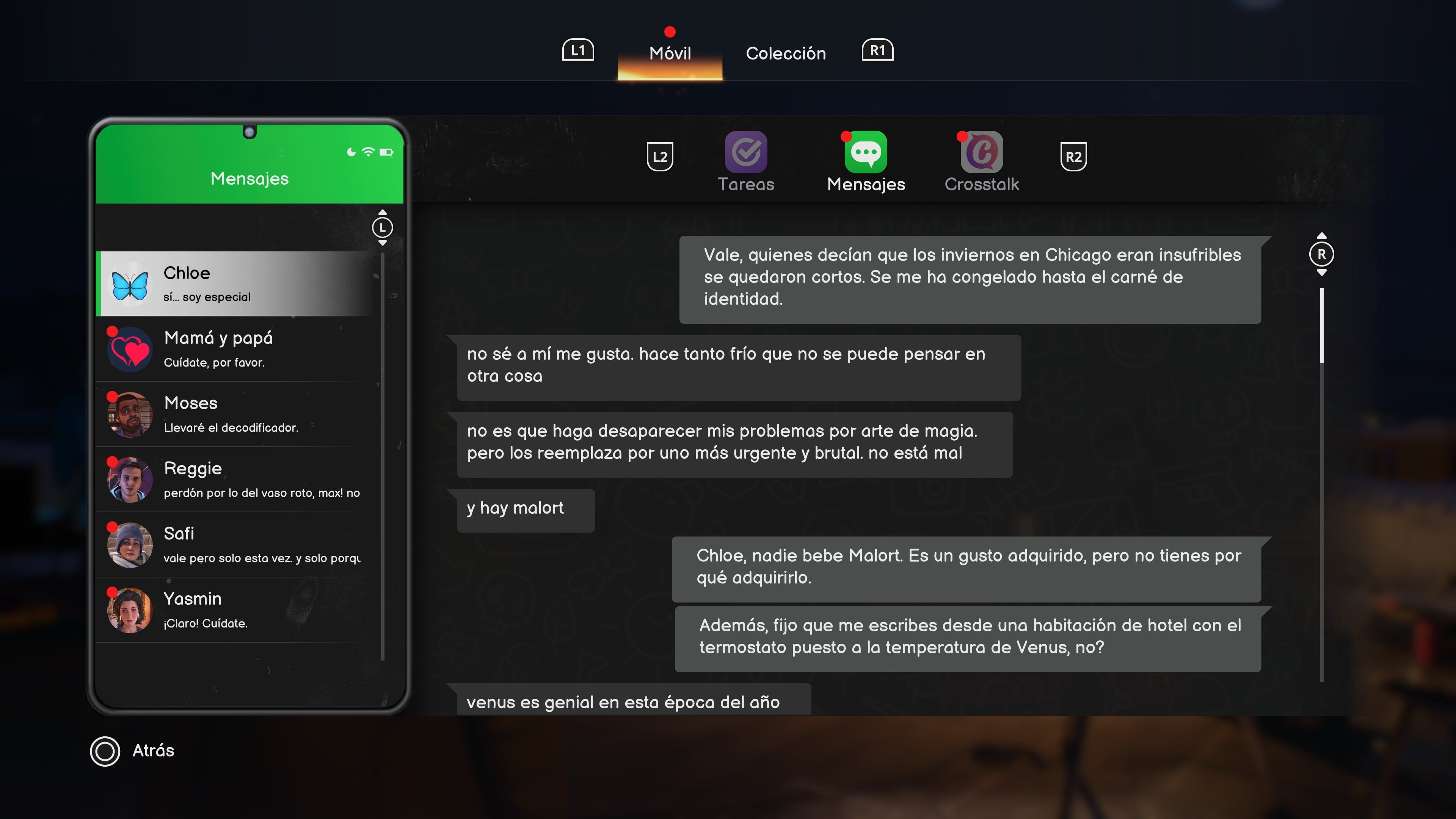Switch to the Colección tab
The width and height of the screenshot is (1456, 819).
(786, 53)
